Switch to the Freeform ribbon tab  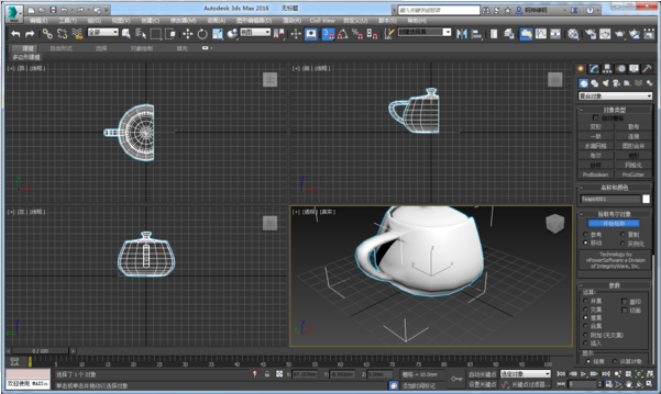point(61,48)
